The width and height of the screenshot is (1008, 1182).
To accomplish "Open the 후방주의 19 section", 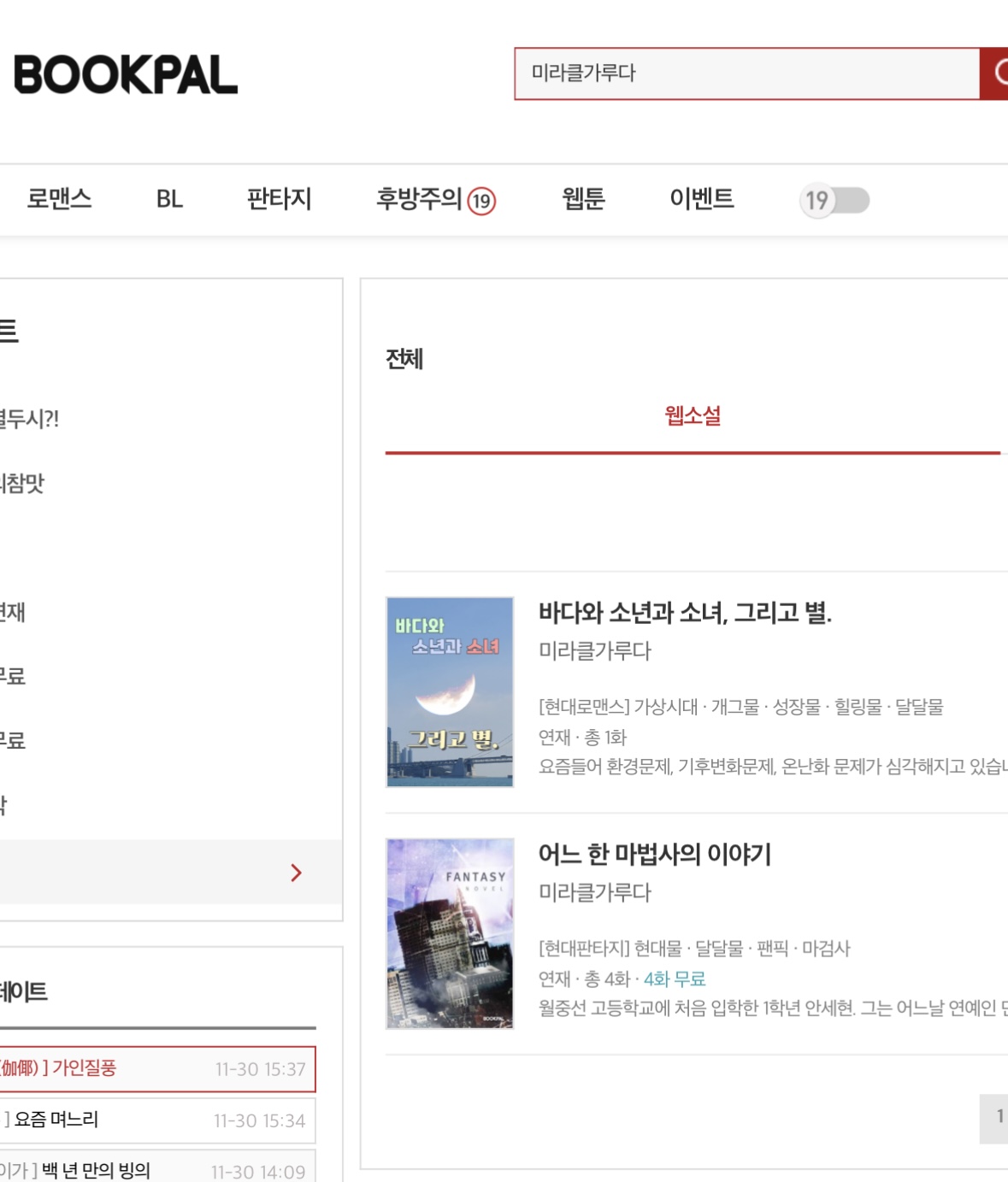I will tap(435, 199).
